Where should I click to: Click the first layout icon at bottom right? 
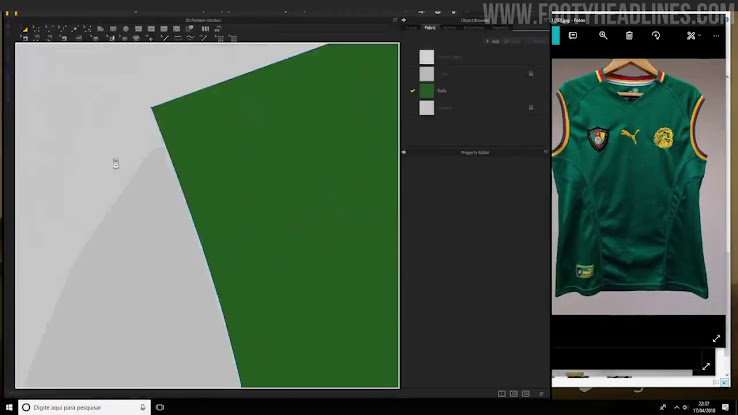tap(502, 394)
